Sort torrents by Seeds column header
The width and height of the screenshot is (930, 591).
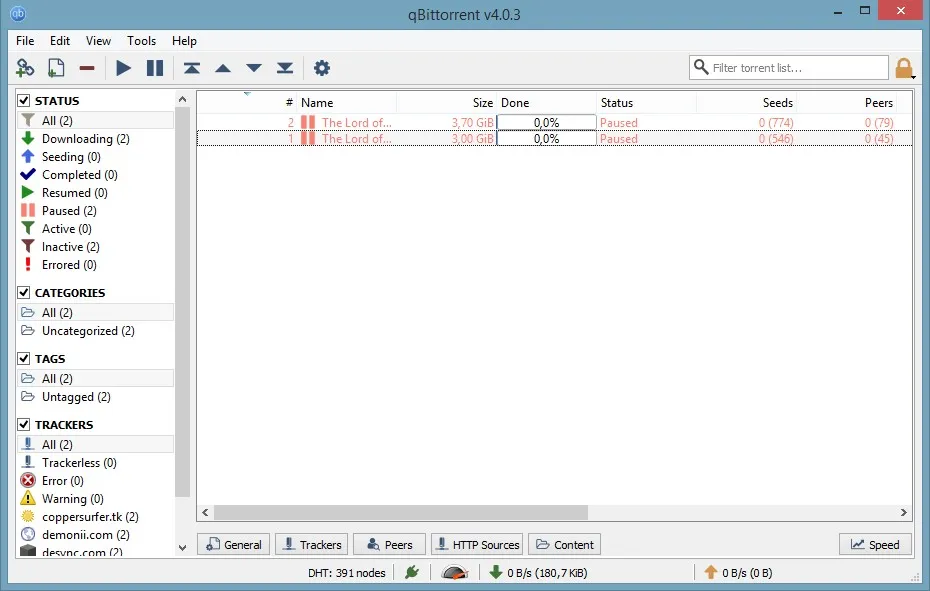(746, 103)
